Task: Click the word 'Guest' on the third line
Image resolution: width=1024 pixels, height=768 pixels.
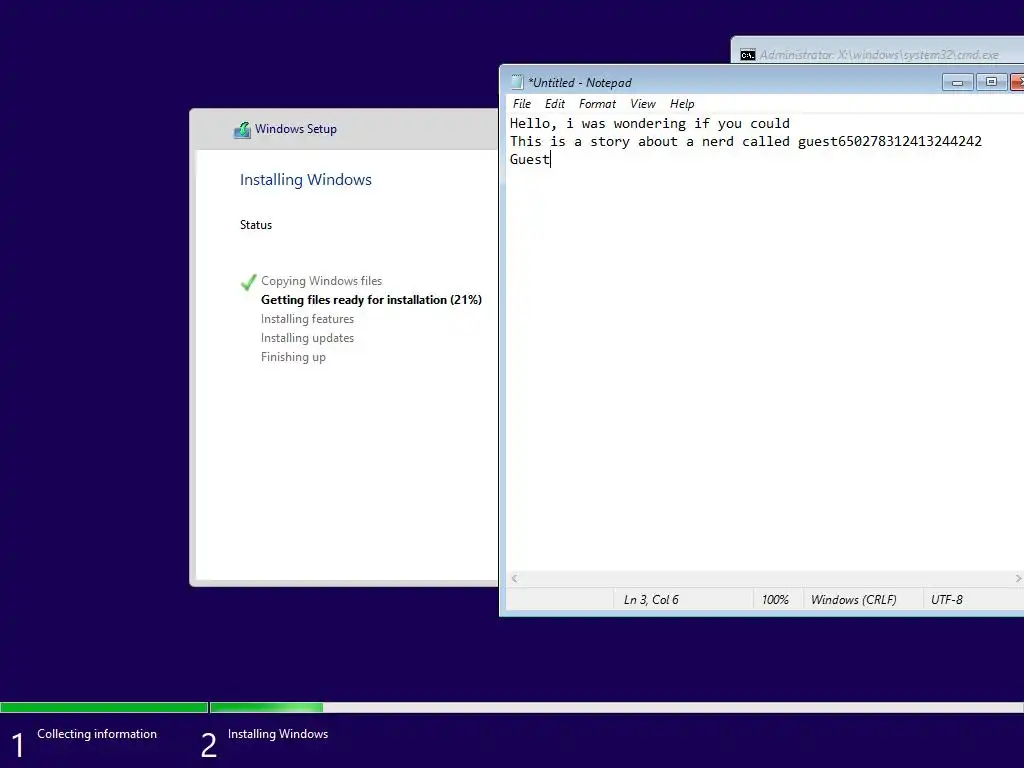Action: click(529, 159)
